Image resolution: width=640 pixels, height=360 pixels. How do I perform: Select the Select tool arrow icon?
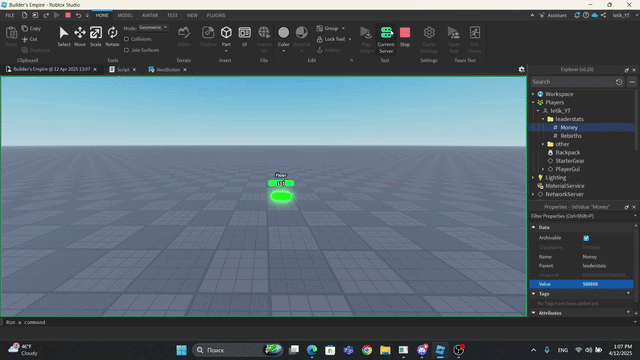tap(64, 33)
